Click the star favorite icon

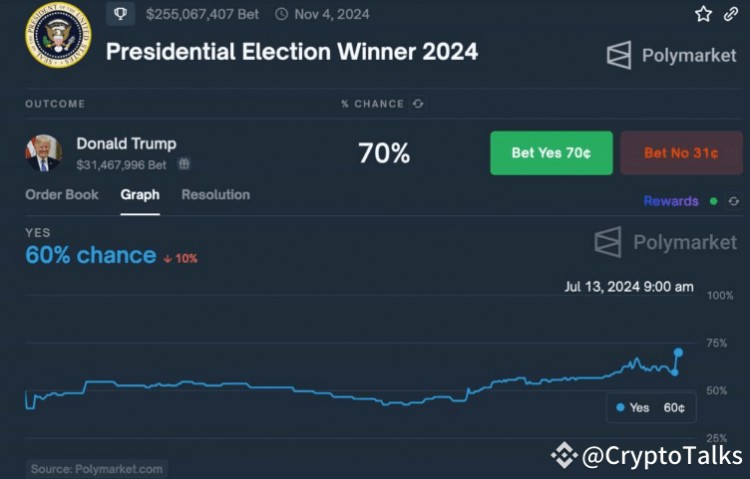pos(703,14)
